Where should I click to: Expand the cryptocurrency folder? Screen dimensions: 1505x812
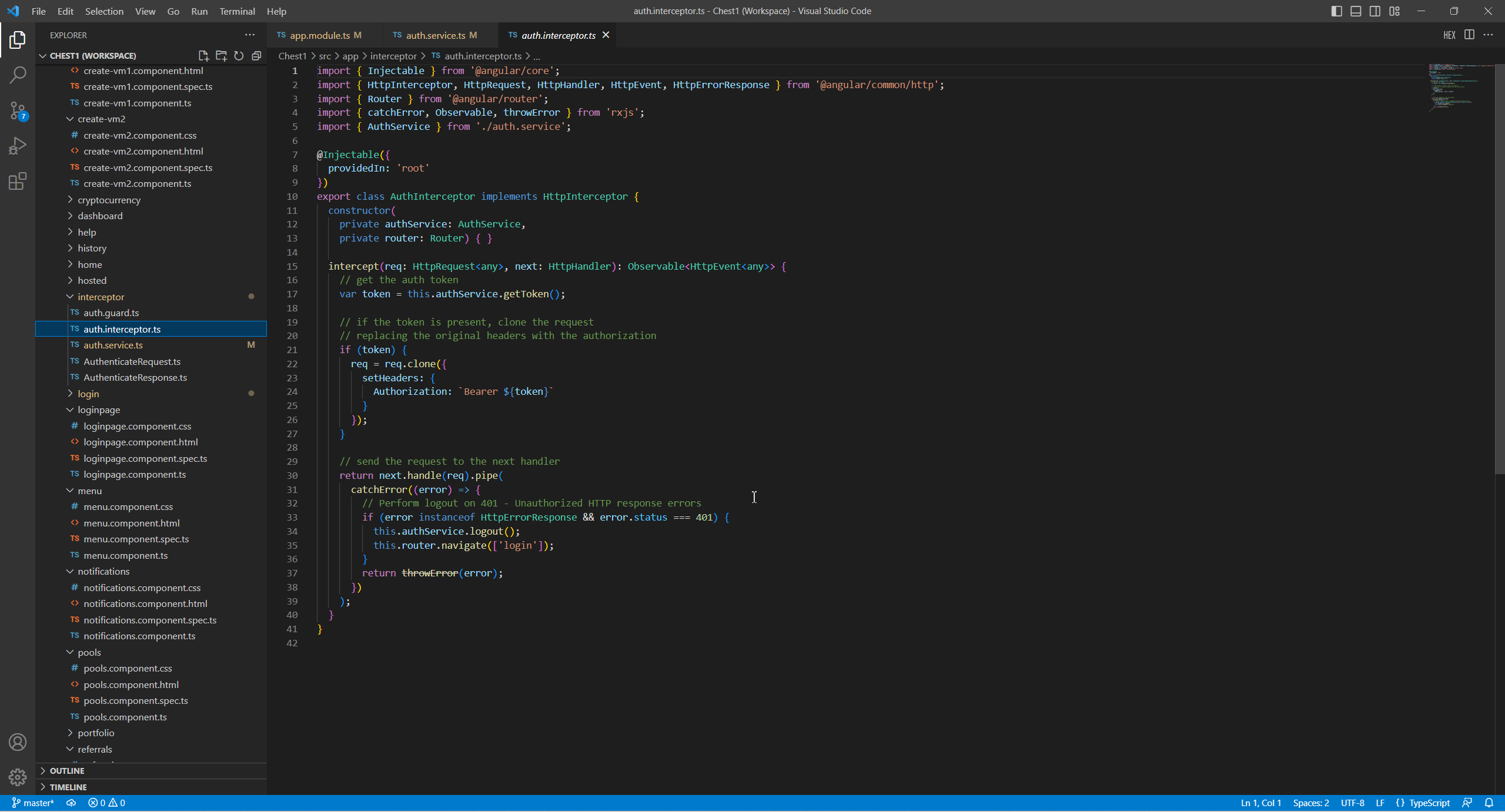109,200
